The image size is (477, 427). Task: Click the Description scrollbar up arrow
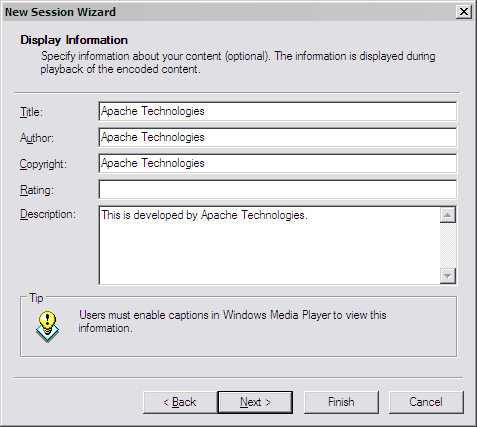(x=448, y=215)
